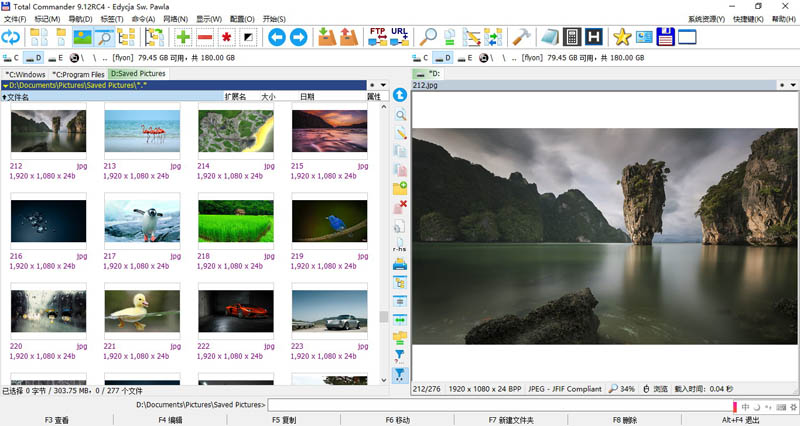Switch right panel to drive C
The width and height of the screenshot is (800, 426).
click(420, 58)
